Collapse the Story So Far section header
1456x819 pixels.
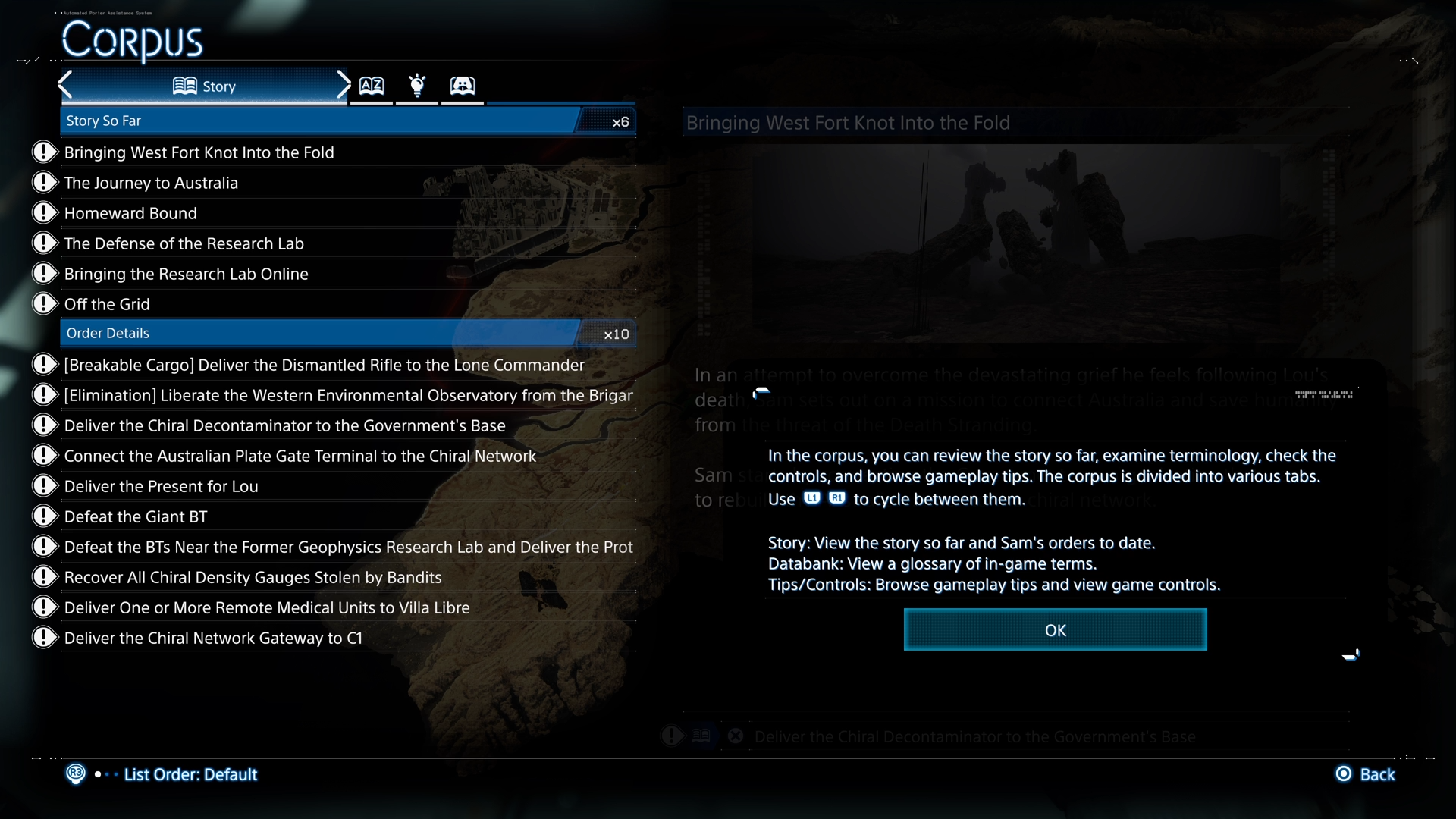pyautogui.click(x=348, y=121)
